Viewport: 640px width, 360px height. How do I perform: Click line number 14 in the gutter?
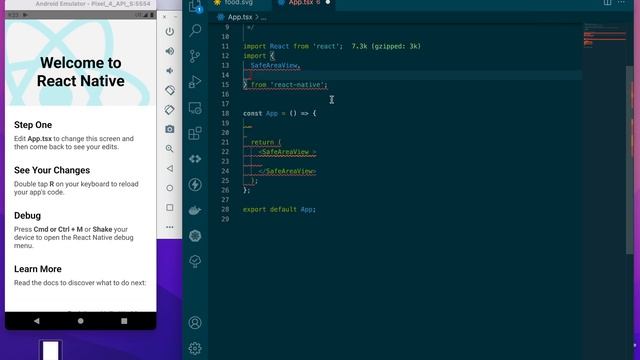pos(225,75)
